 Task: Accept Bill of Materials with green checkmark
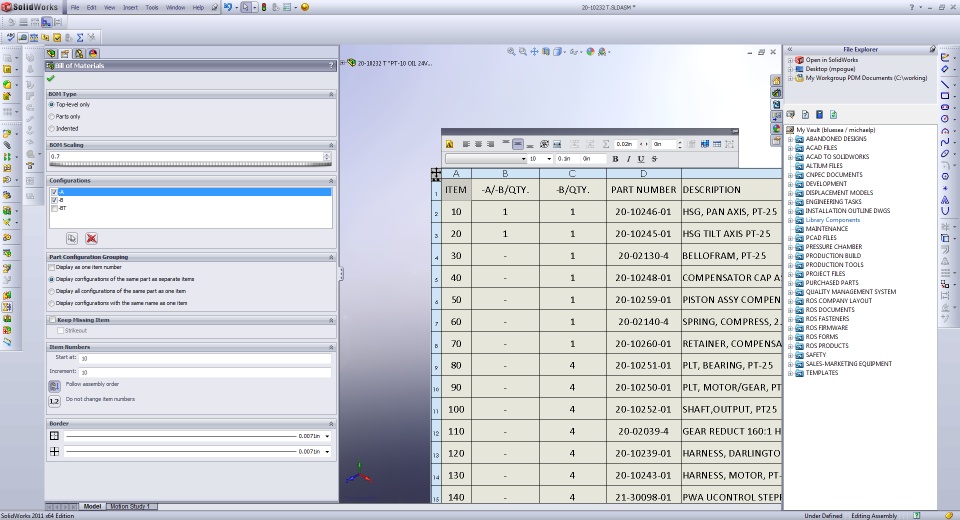(x=51, y=78)
